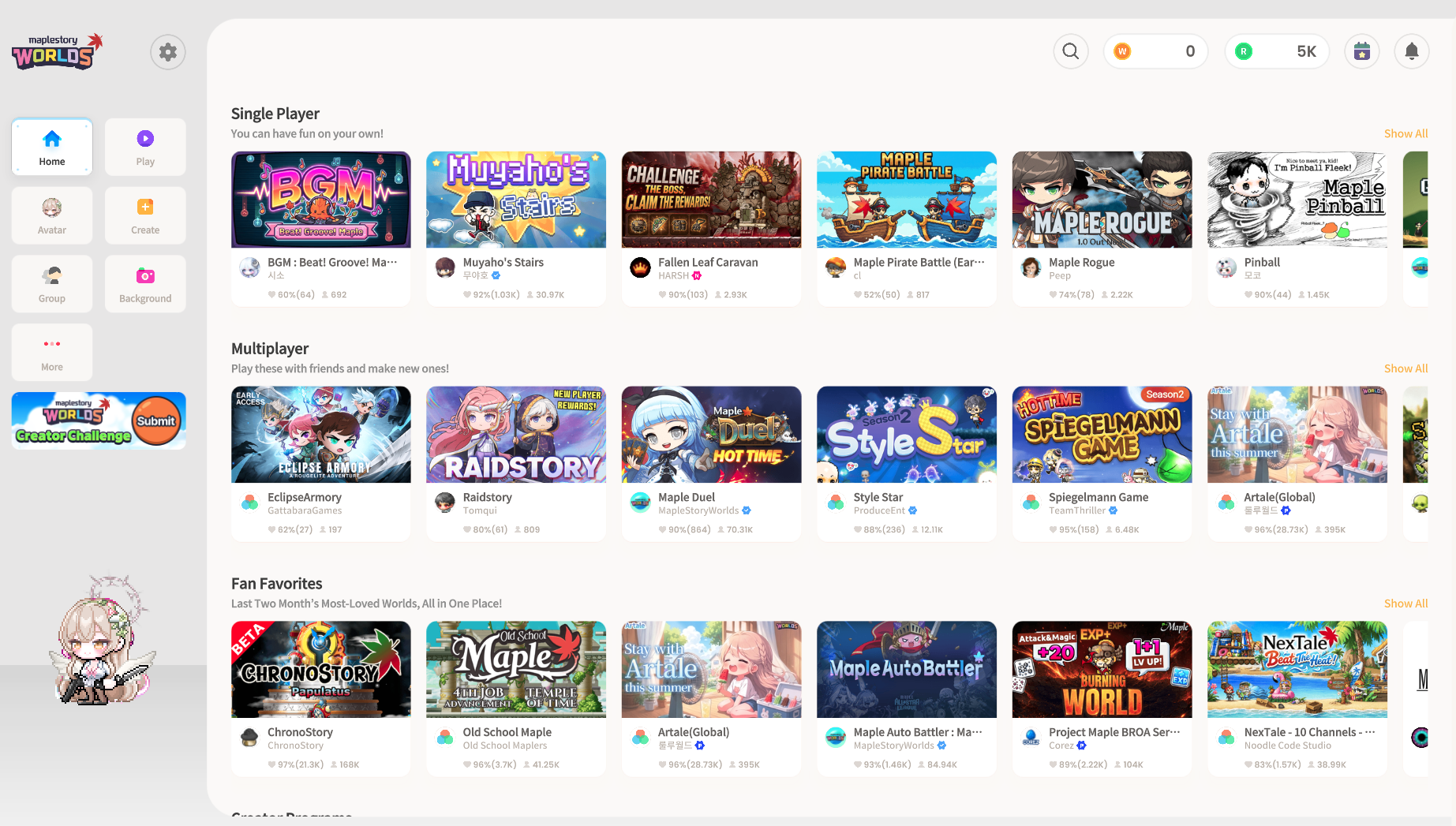This screenshot has height=826, width=1456.
Task: Click Submit on Creator Challenge banner
Action: coord(155,420)
